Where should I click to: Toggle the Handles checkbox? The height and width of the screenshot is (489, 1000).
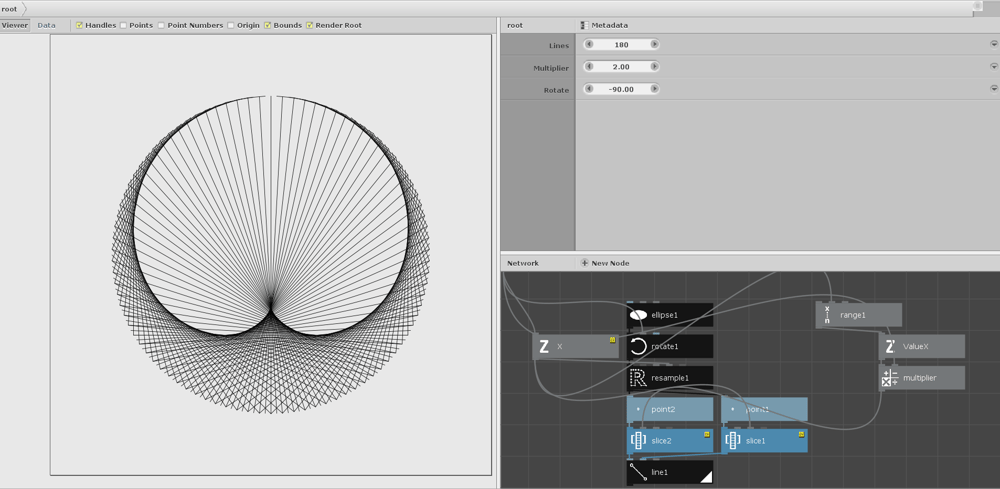79,26
